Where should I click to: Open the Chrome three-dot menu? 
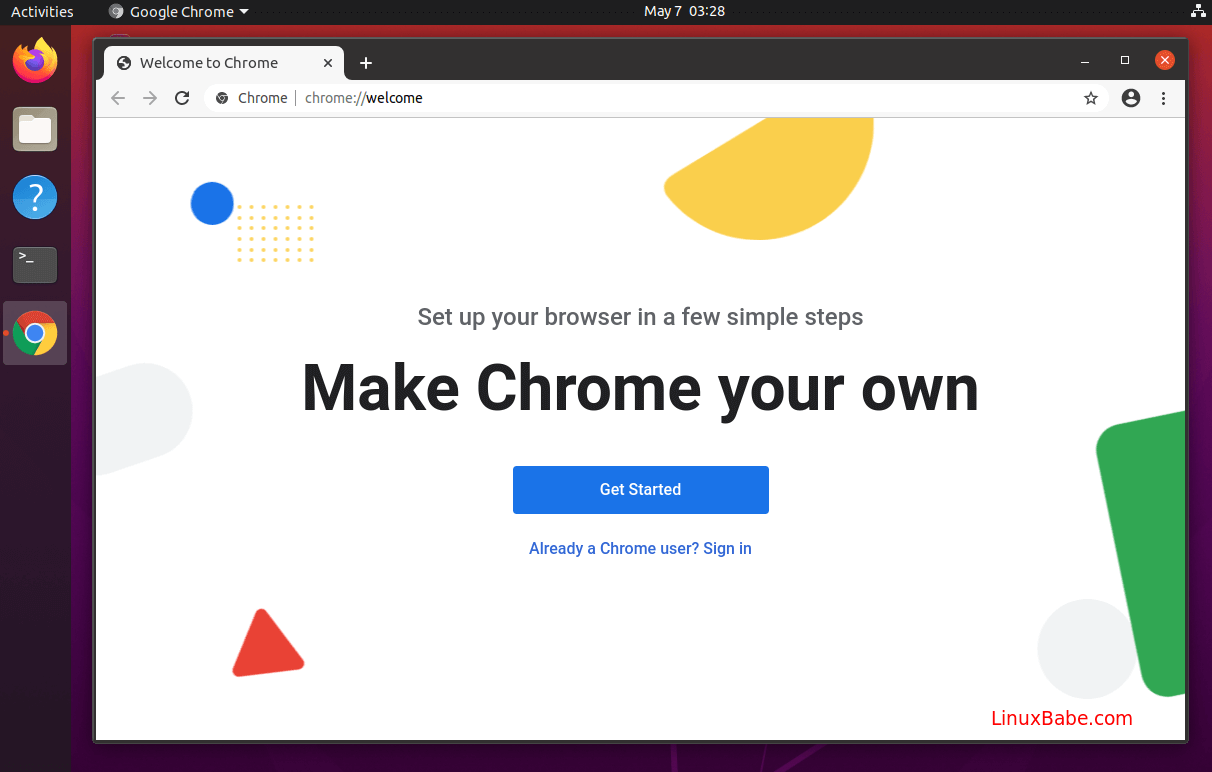pyautogui.click(x=1163, y=98)
